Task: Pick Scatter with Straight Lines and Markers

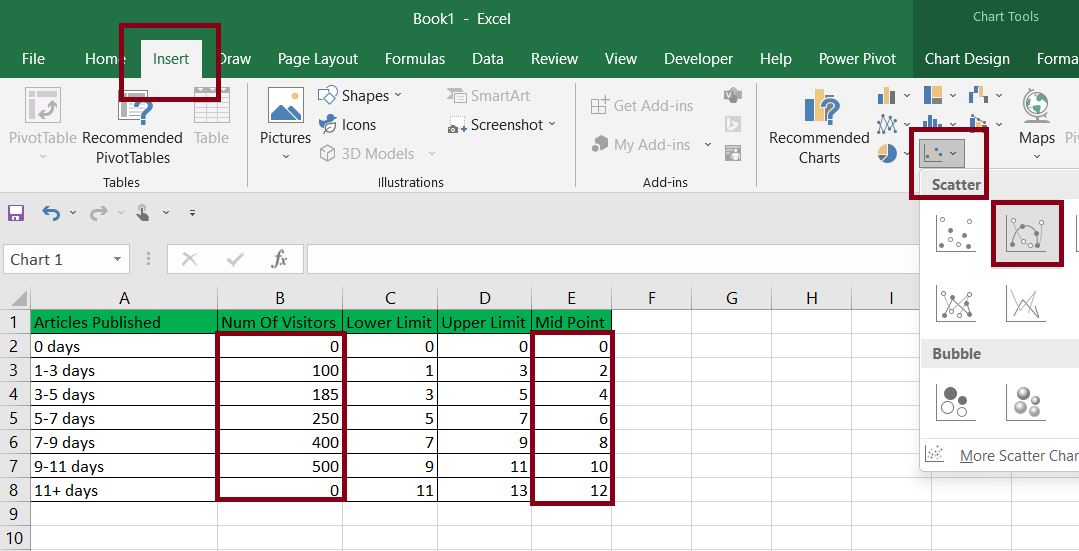Action: 956,303
